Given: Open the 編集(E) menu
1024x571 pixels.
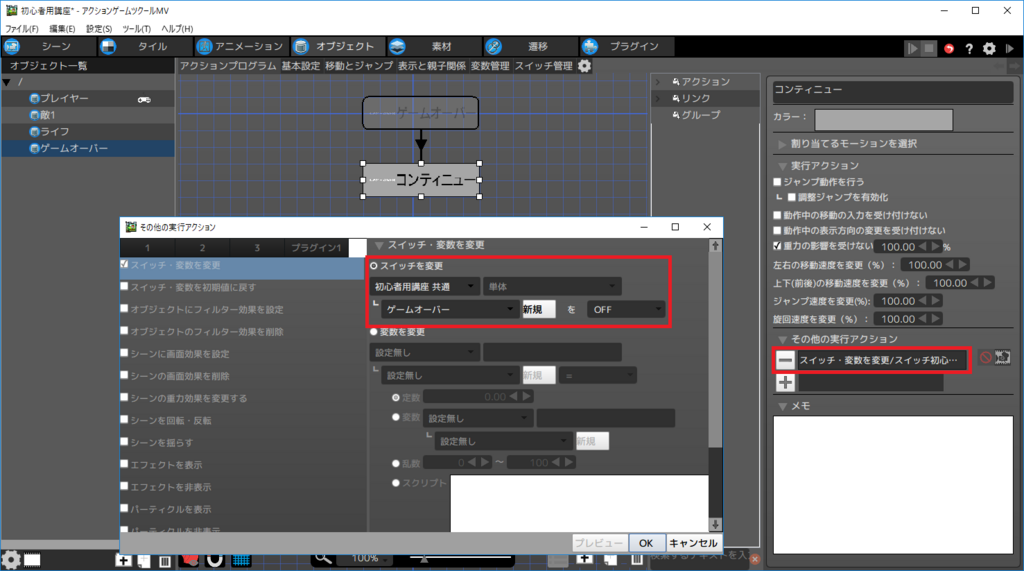Looking at the screenshot, I should coord(62,29).
